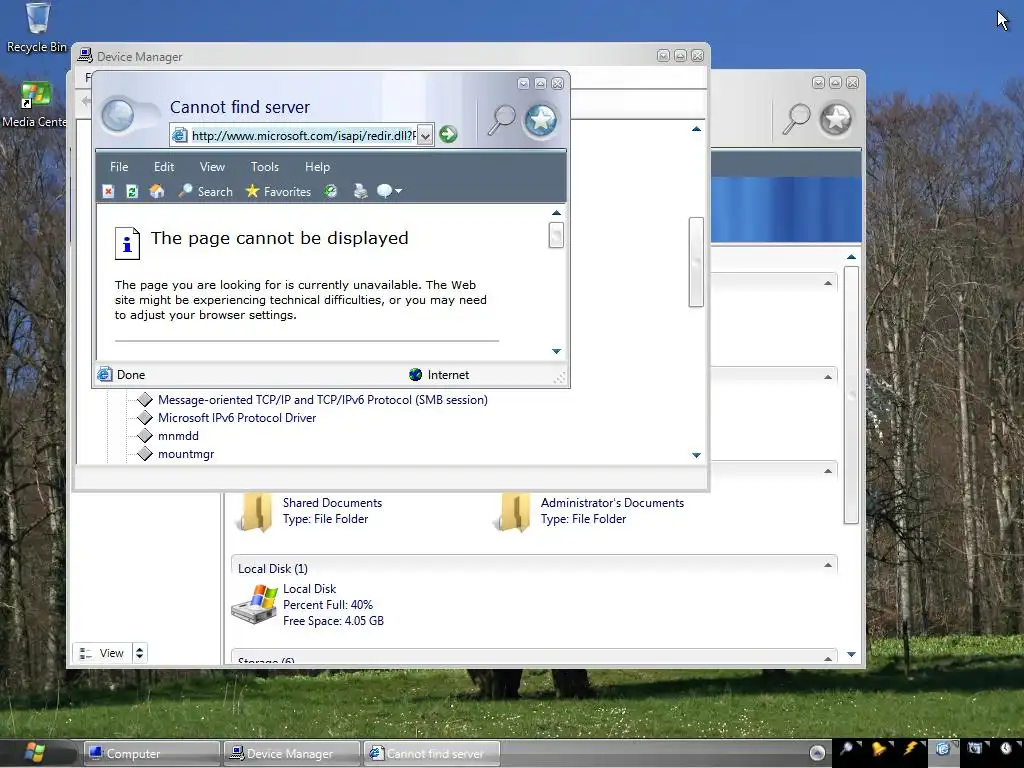Stop loading the page in browser toolbar
This screenshot has height=768, width=1024.
tap(108, 191)
